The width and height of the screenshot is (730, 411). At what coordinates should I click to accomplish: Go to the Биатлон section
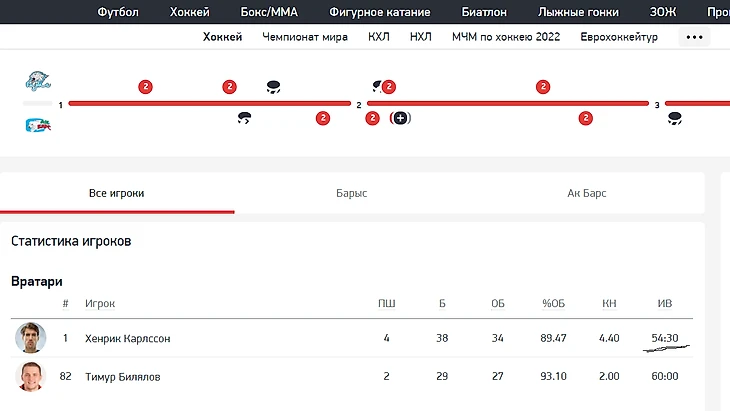pyautogui.click(x=484, y=12)
